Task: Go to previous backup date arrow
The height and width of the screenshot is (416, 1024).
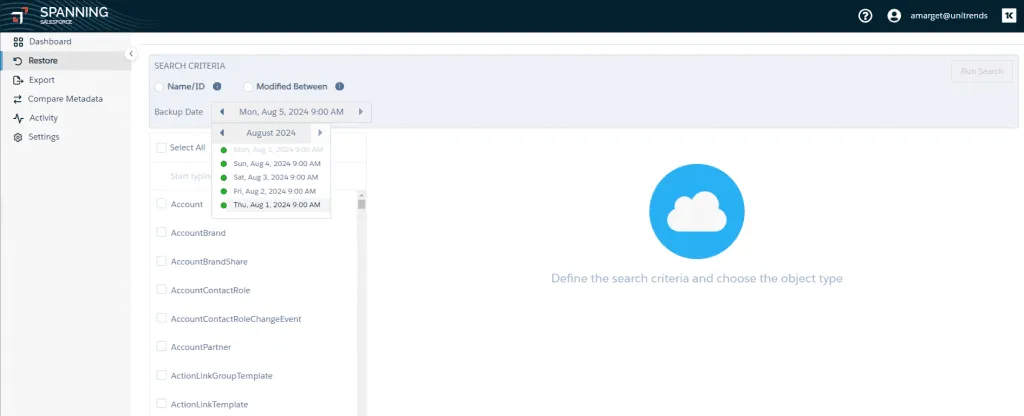Action: (x=222, y=112)
